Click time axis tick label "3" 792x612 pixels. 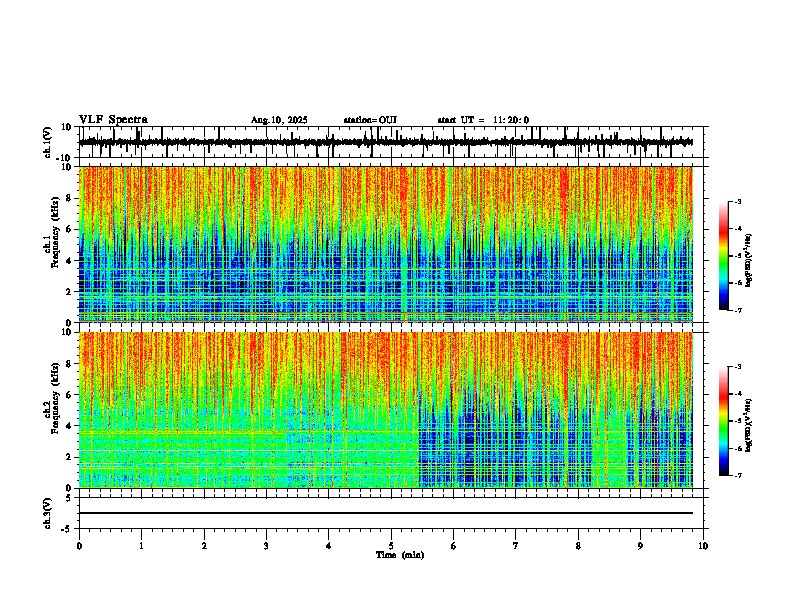[x=266, y=546]
